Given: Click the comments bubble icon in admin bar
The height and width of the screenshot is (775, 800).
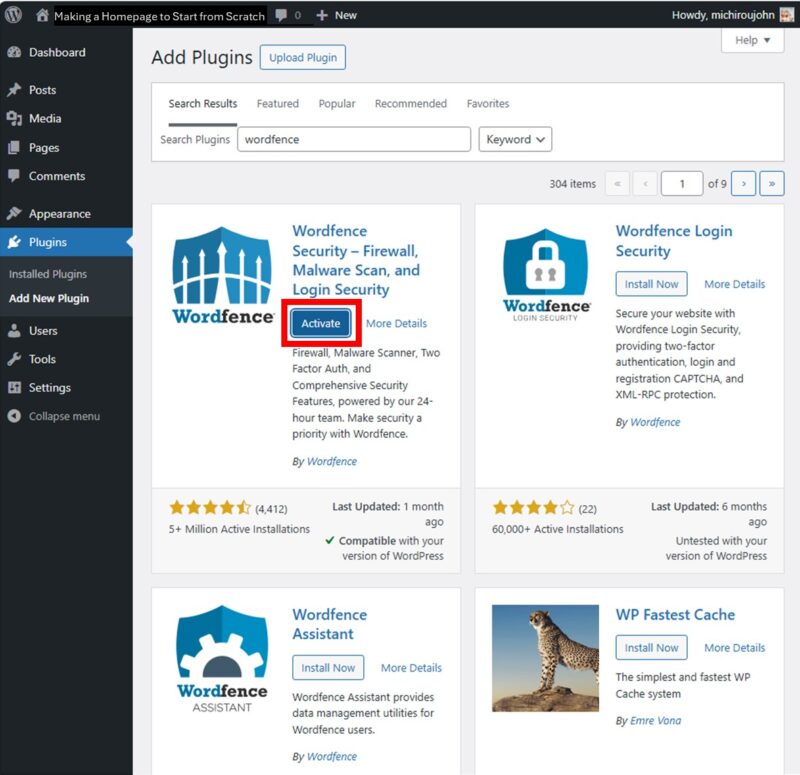Looking at the screenshot, I should pos(281,16).
